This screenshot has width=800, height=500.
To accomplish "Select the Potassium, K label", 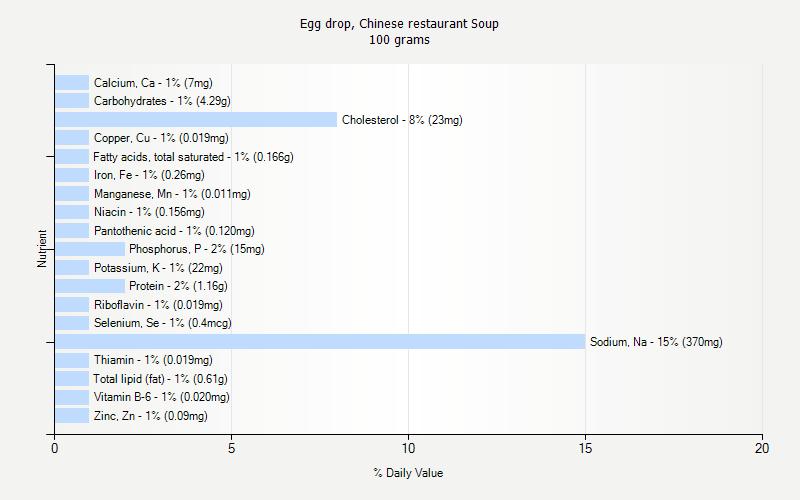I will [x=158, y=268].
